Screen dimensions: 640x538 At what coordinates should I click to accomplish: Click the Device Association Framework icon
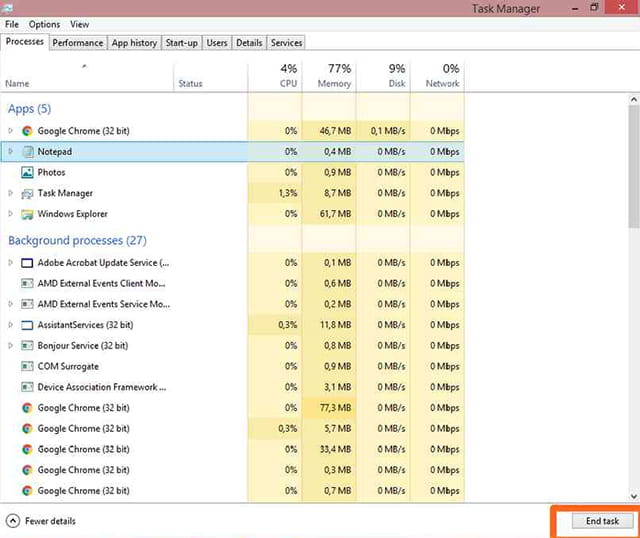[27, 387]
